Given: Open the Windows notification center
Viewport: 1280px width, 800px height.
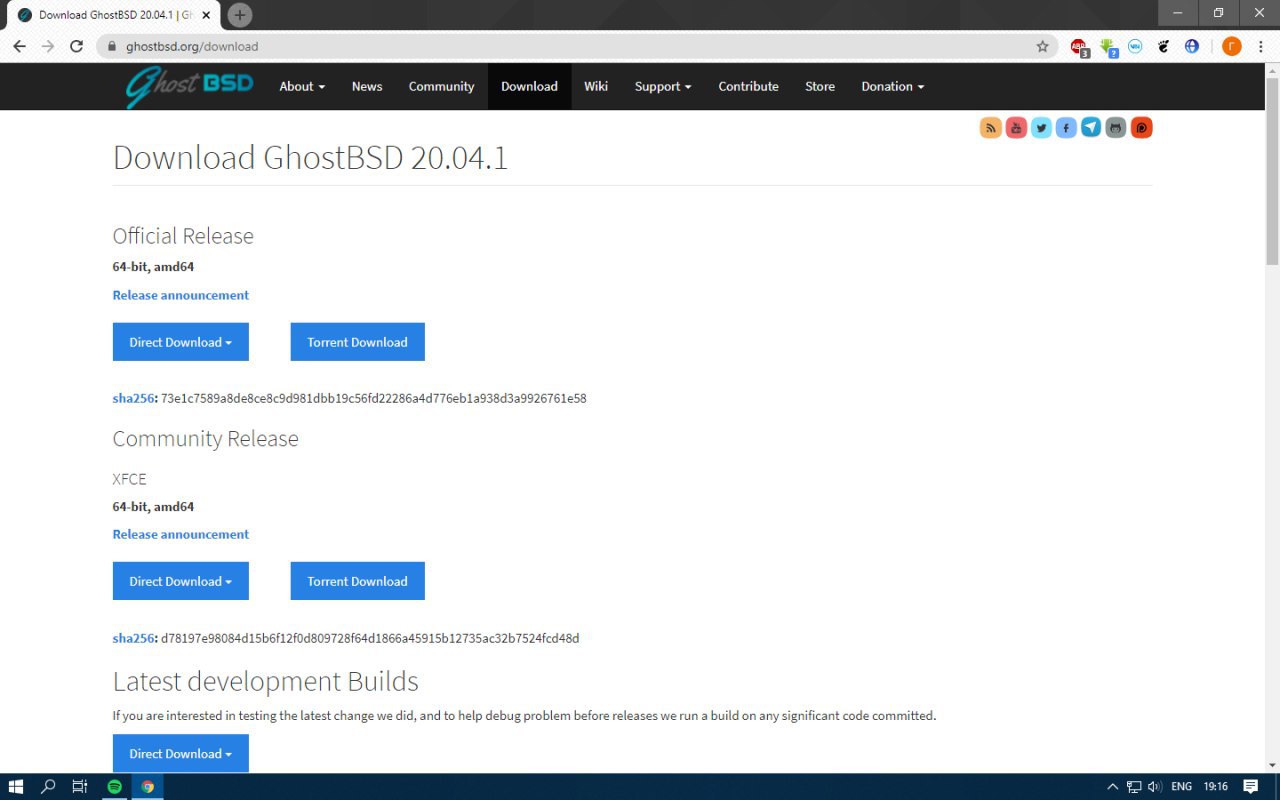Looking at the screenshot, I should point(1250,787).
